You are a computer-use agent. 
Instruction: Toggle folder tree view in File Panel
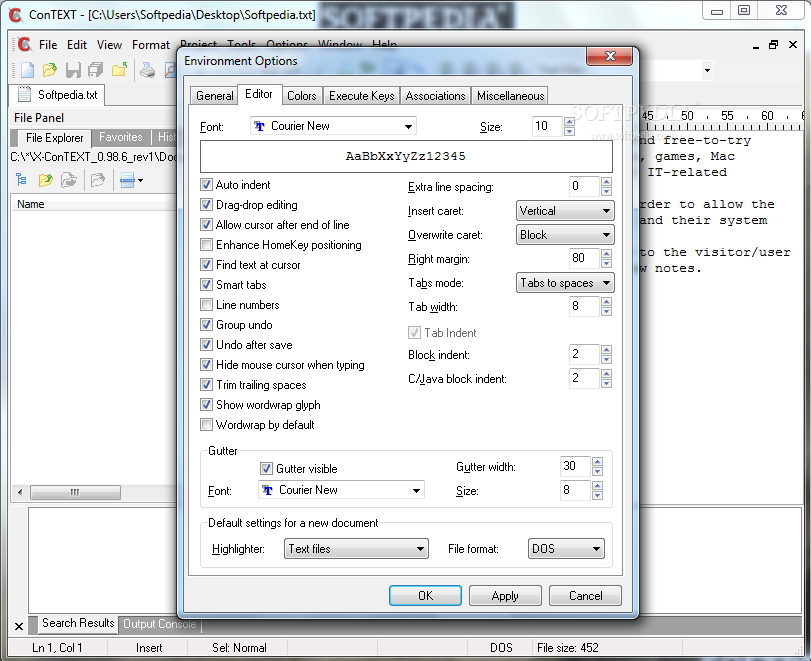click(21, 180)
